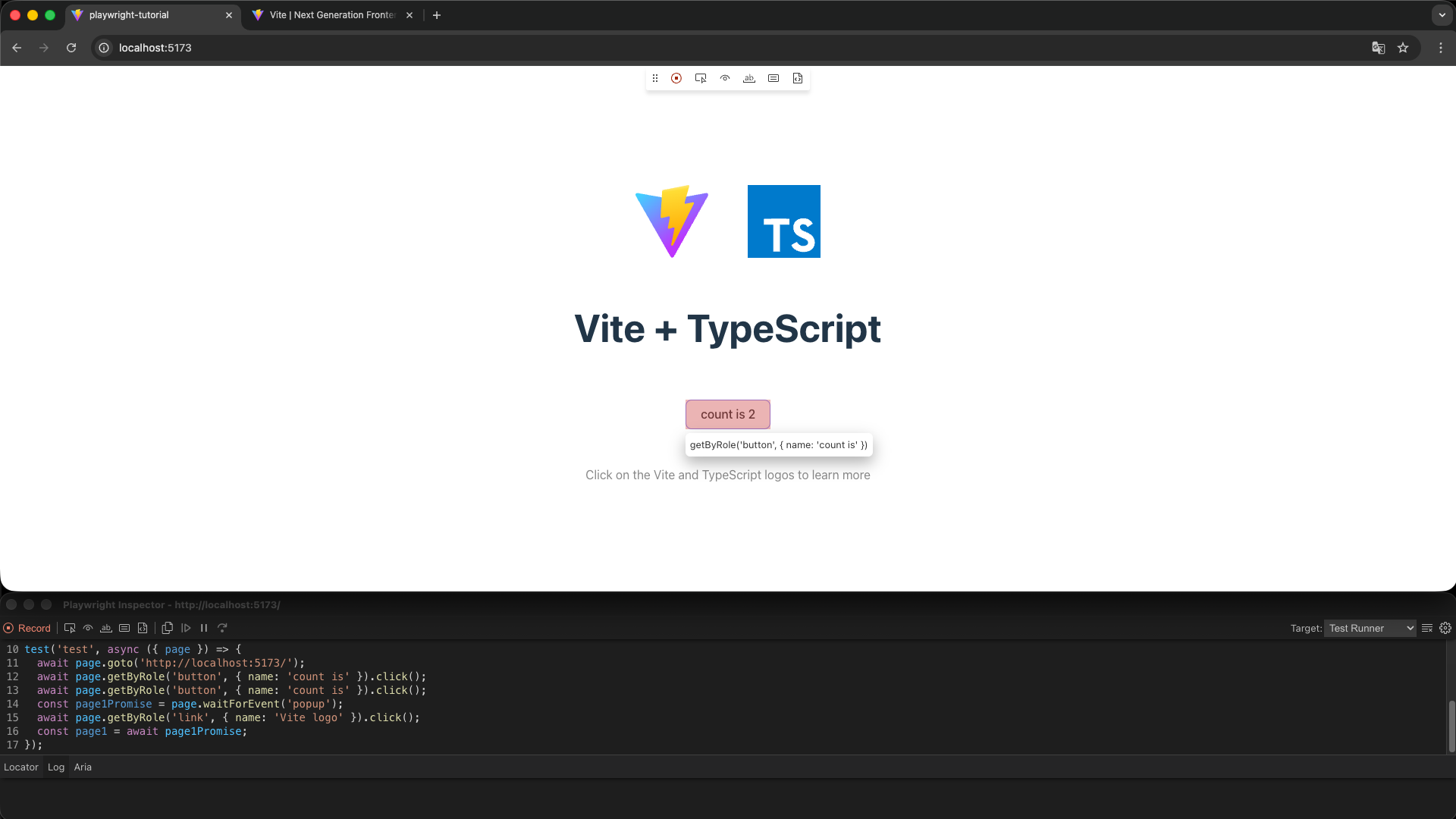The width and height of the screenshot is (1456, 819).
Task: Open the browser toolbar overflow menu
Action: 1441,47
